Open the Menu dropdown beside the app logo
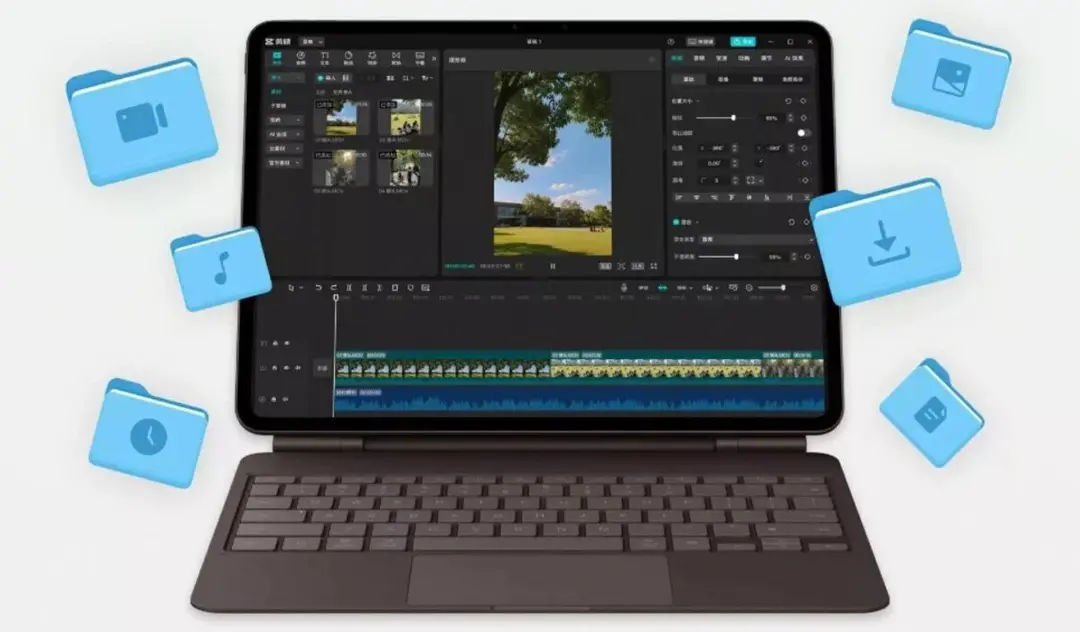 tap(312, 42)
